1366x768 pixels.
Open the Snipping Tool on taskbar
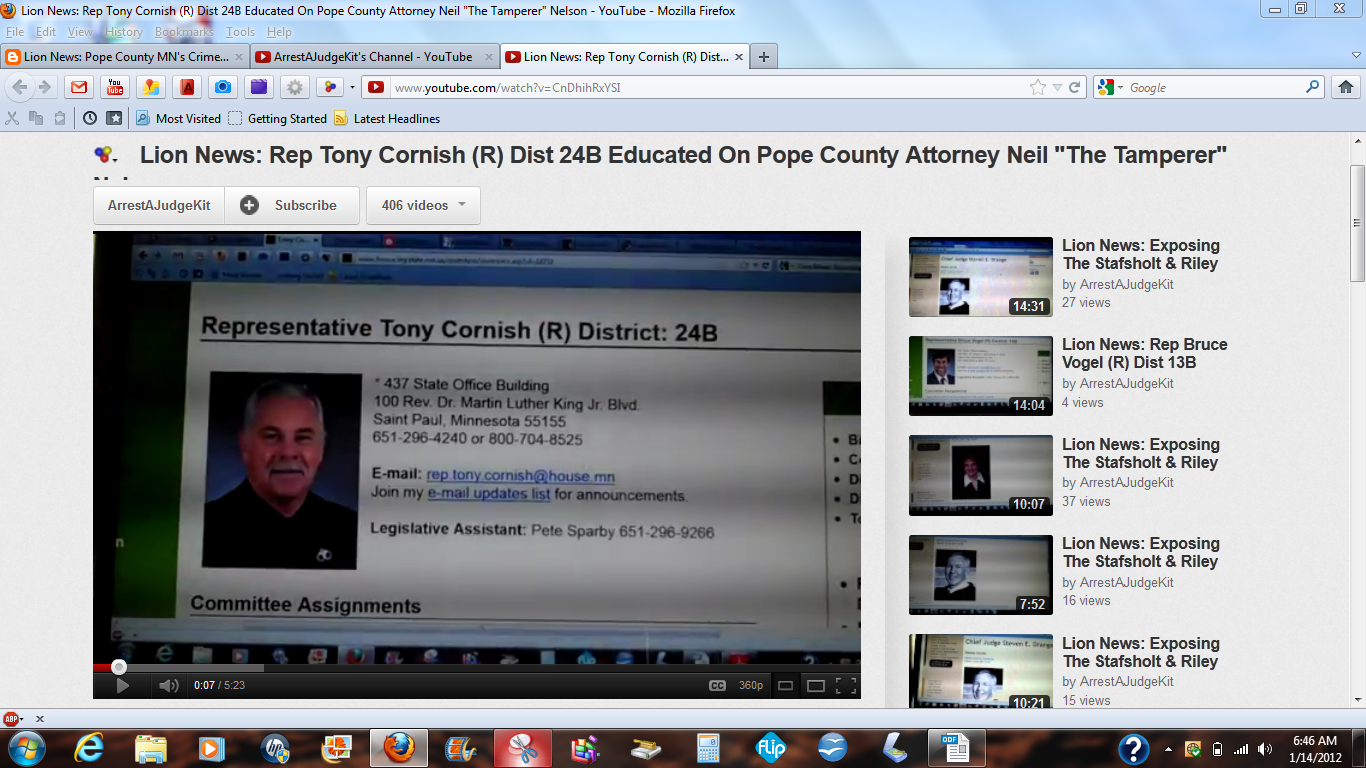pyautogui.click(x=522, y=748)
